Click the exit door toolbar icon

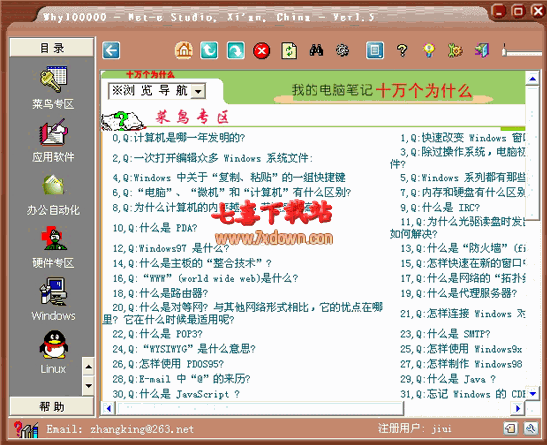point(482,51)
